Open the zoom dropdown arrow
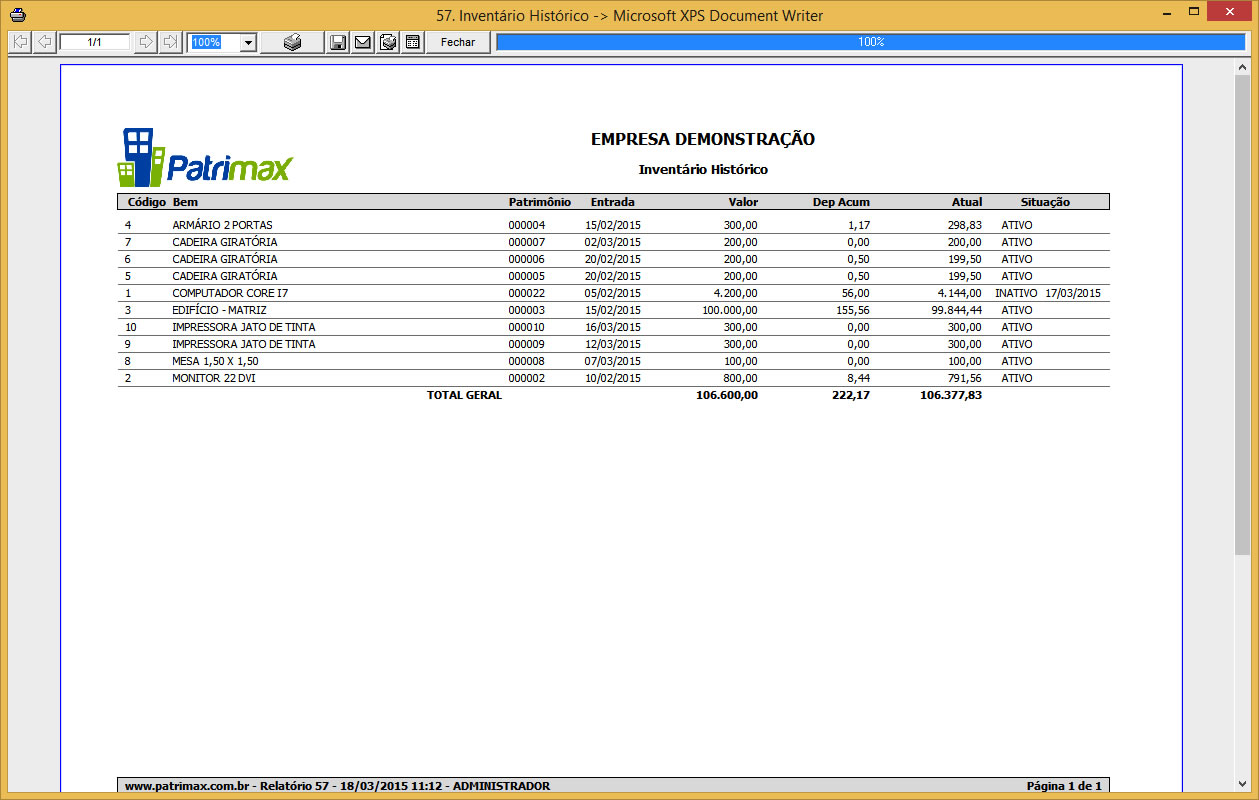1259x800 pixels. point(248,43)
